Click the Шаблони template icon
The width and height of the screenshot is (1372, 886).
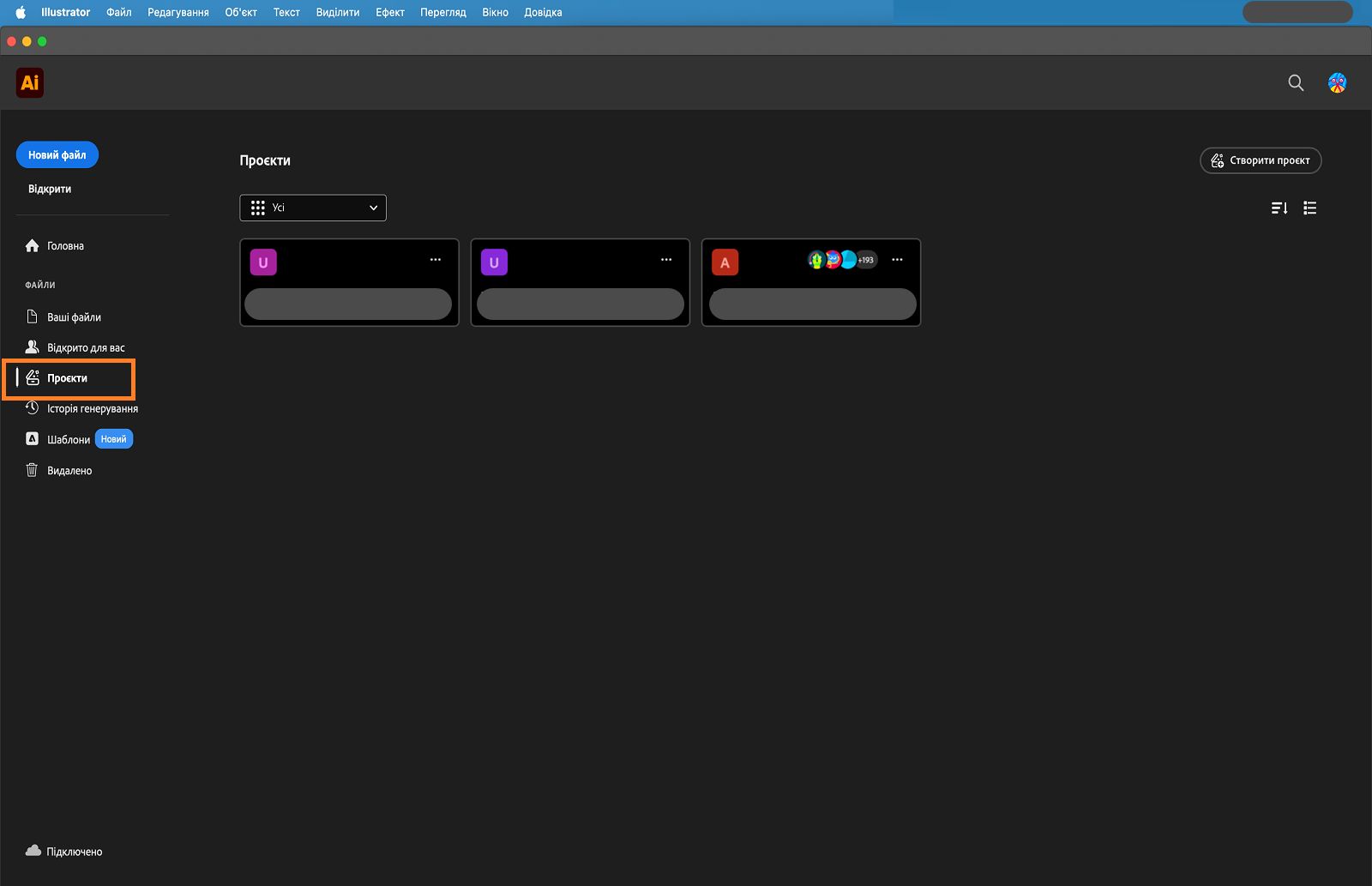(33, 439)
